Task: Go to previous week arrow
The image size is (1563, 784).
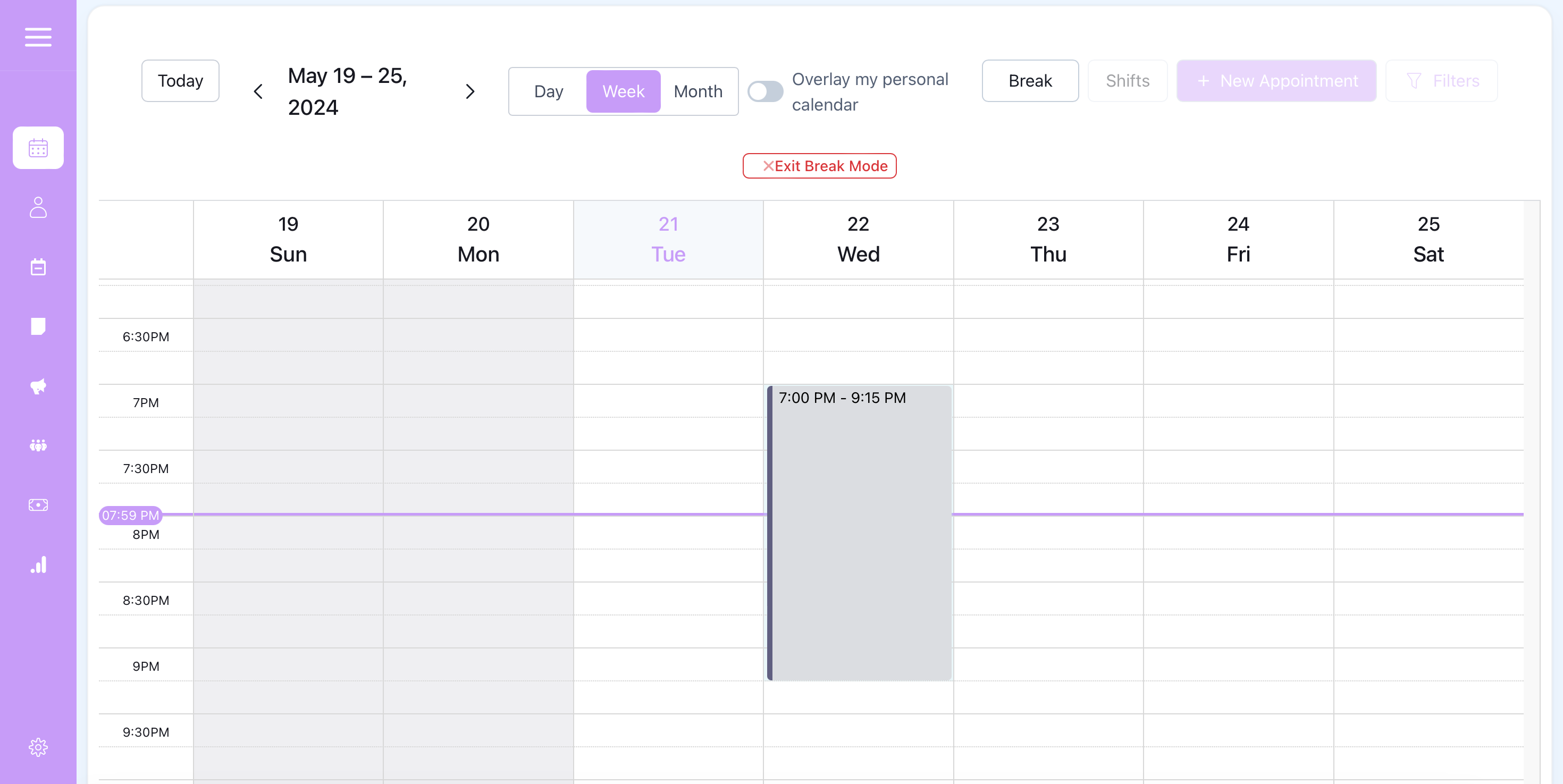Action: tap(258, 91)
